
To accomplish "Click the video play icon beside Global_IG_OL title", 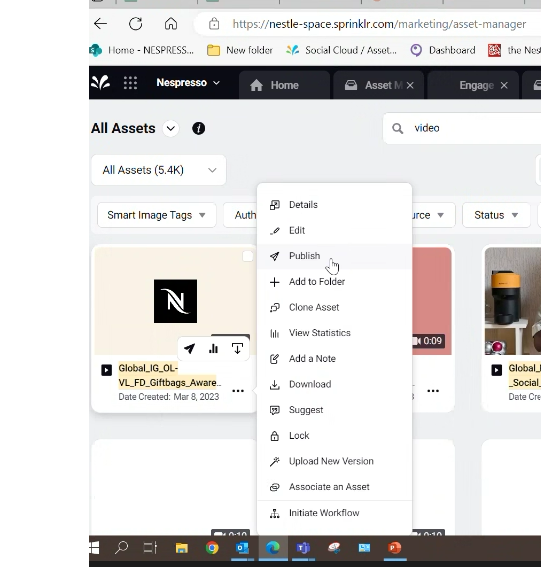I will 106,370.
